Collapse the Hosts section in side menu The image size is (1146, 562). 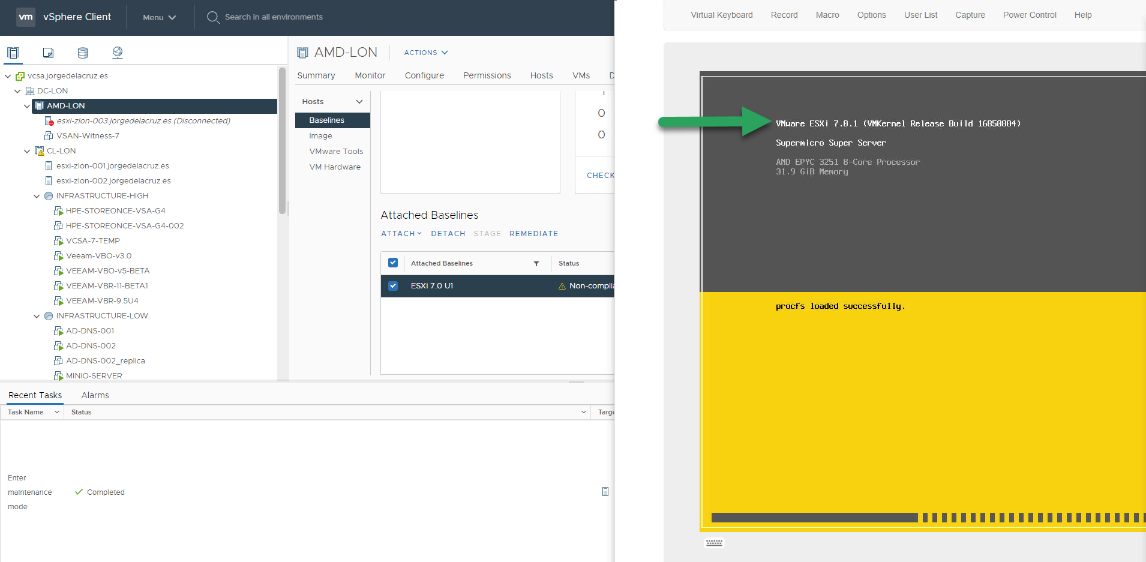click(x=359, y=102)
